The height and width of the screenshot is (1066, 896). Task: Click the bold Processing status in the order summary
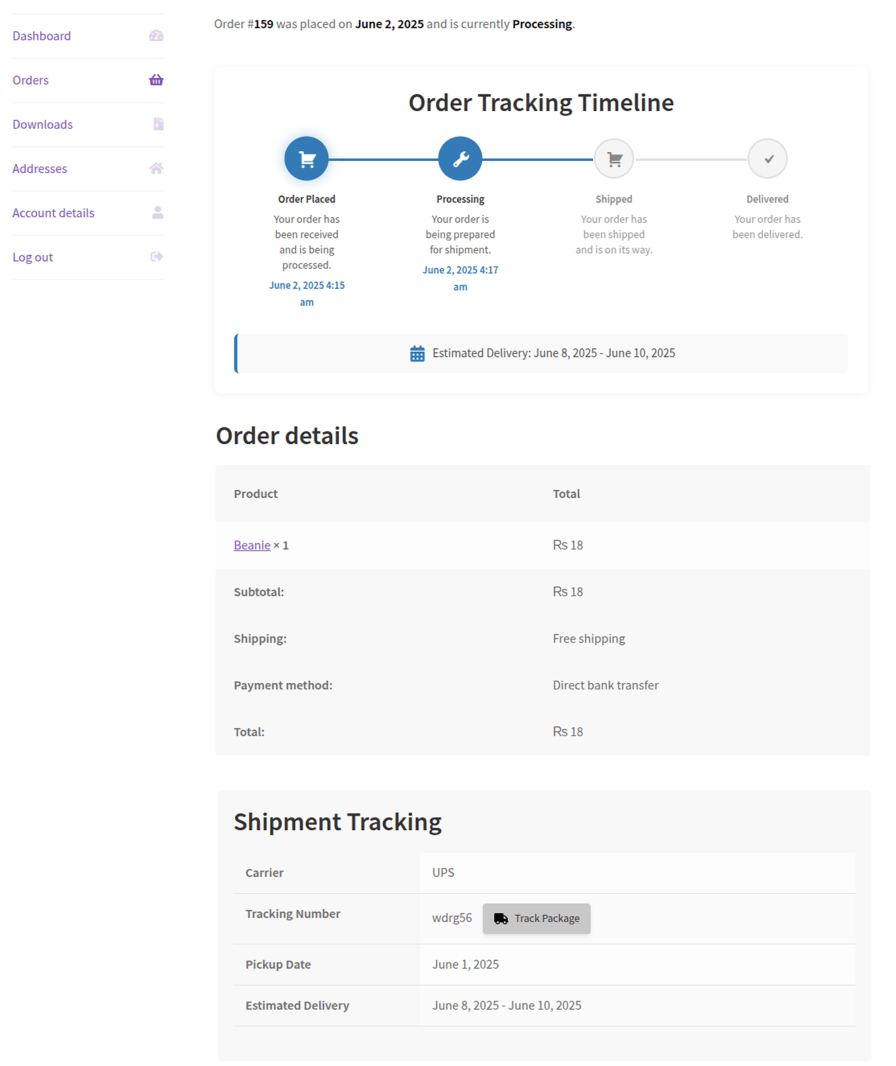(542, 24)
